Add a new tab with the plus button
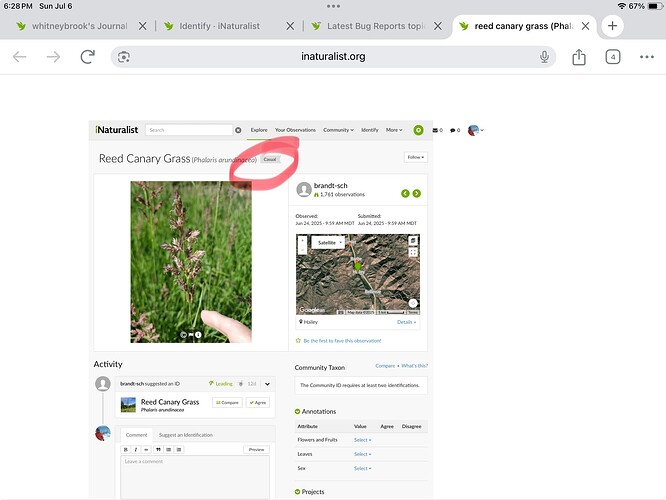Viewport: 666px width, 500px height. click(612, 26)
